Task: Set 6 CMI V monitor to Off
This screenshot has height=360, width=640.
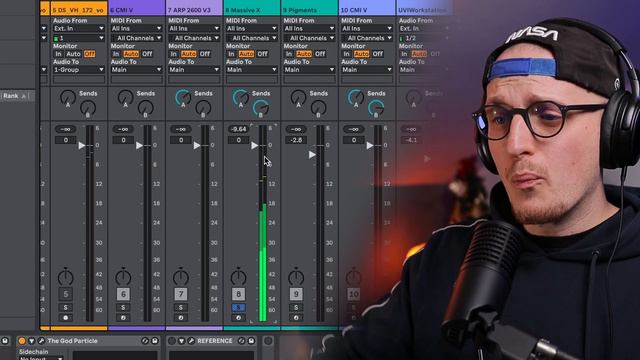Action: [147, 54]
